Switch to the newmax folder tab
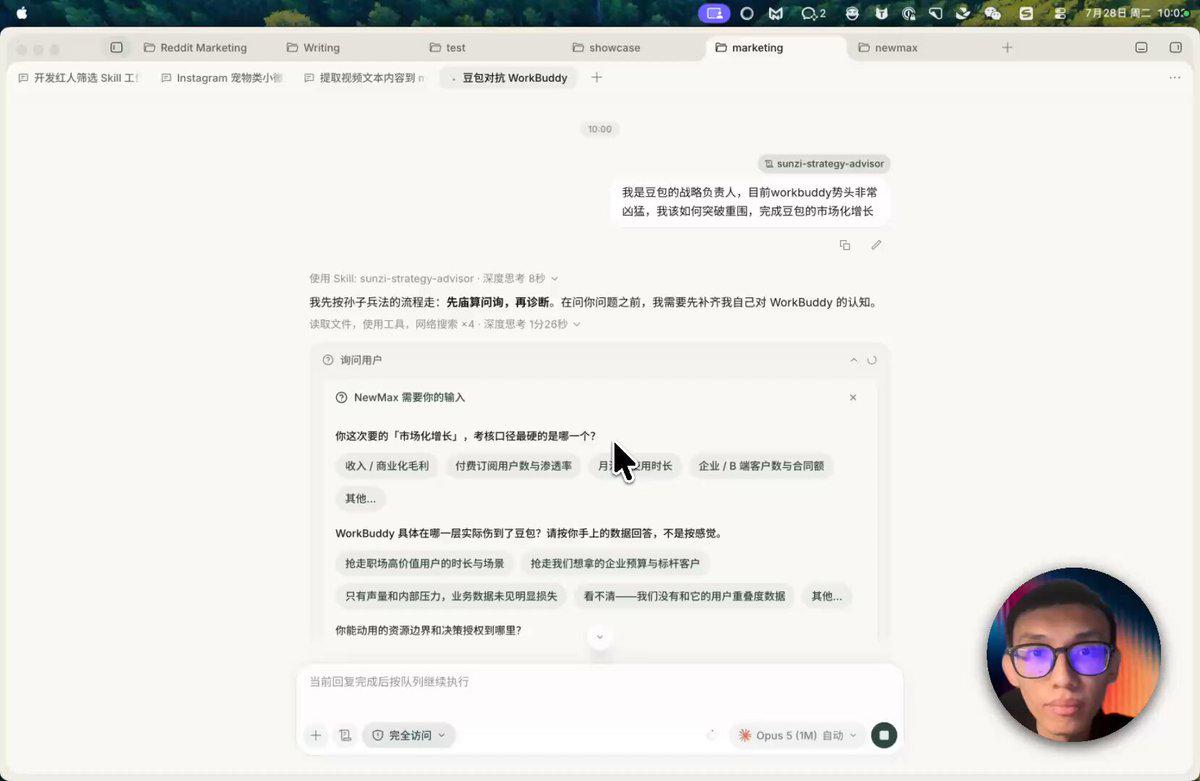This screenshot has height=781, width=1200. click(x=887, y=47)
